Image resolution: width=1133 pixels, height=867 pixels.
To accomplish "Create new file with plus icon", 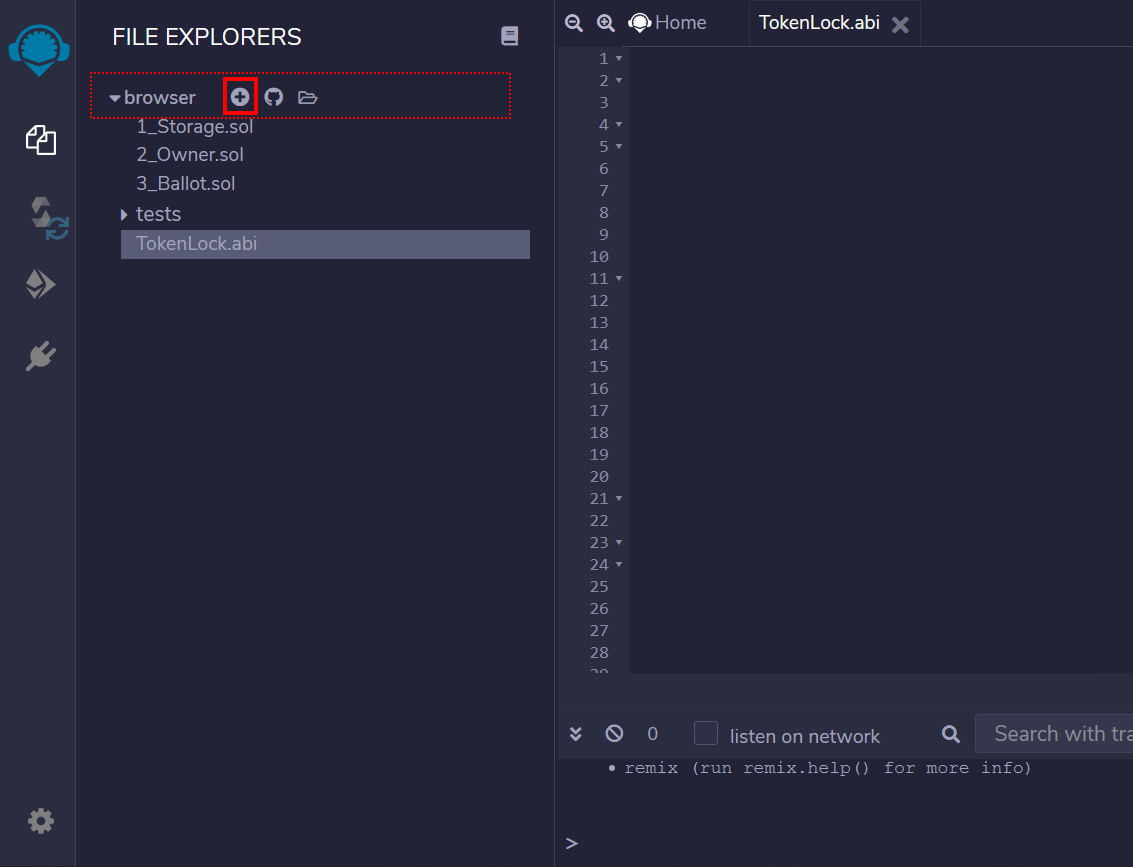I will coord(240,96).
